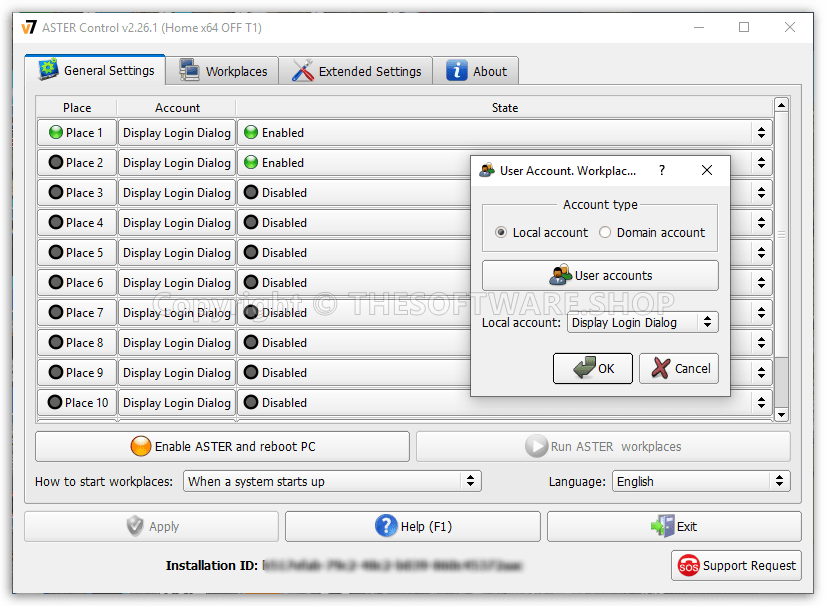826x606 pixels.
Task: Click the dark status icon beside Place 5
Action: (56, 252)
